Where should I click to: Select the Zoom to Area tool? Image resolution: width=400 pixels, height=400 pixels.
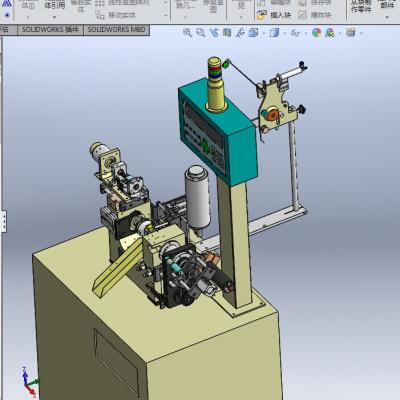200,32
